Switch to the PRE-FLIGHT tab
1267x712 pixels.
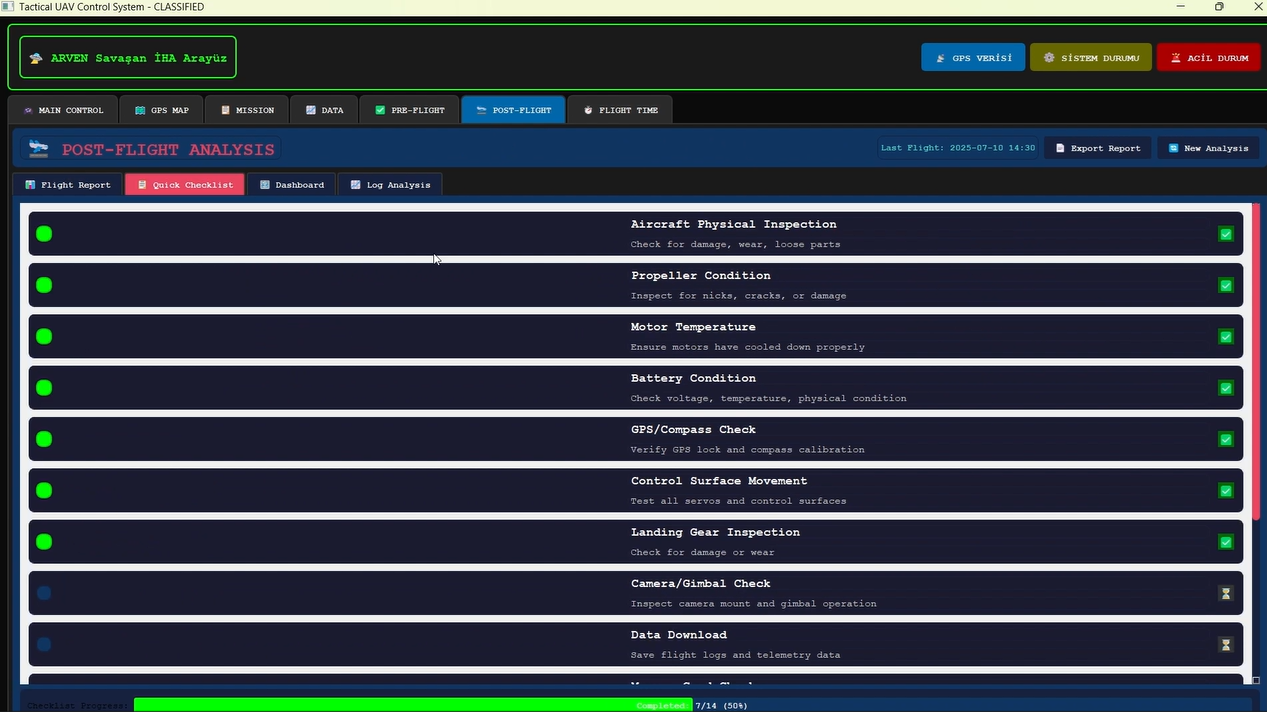click(410, 110)
